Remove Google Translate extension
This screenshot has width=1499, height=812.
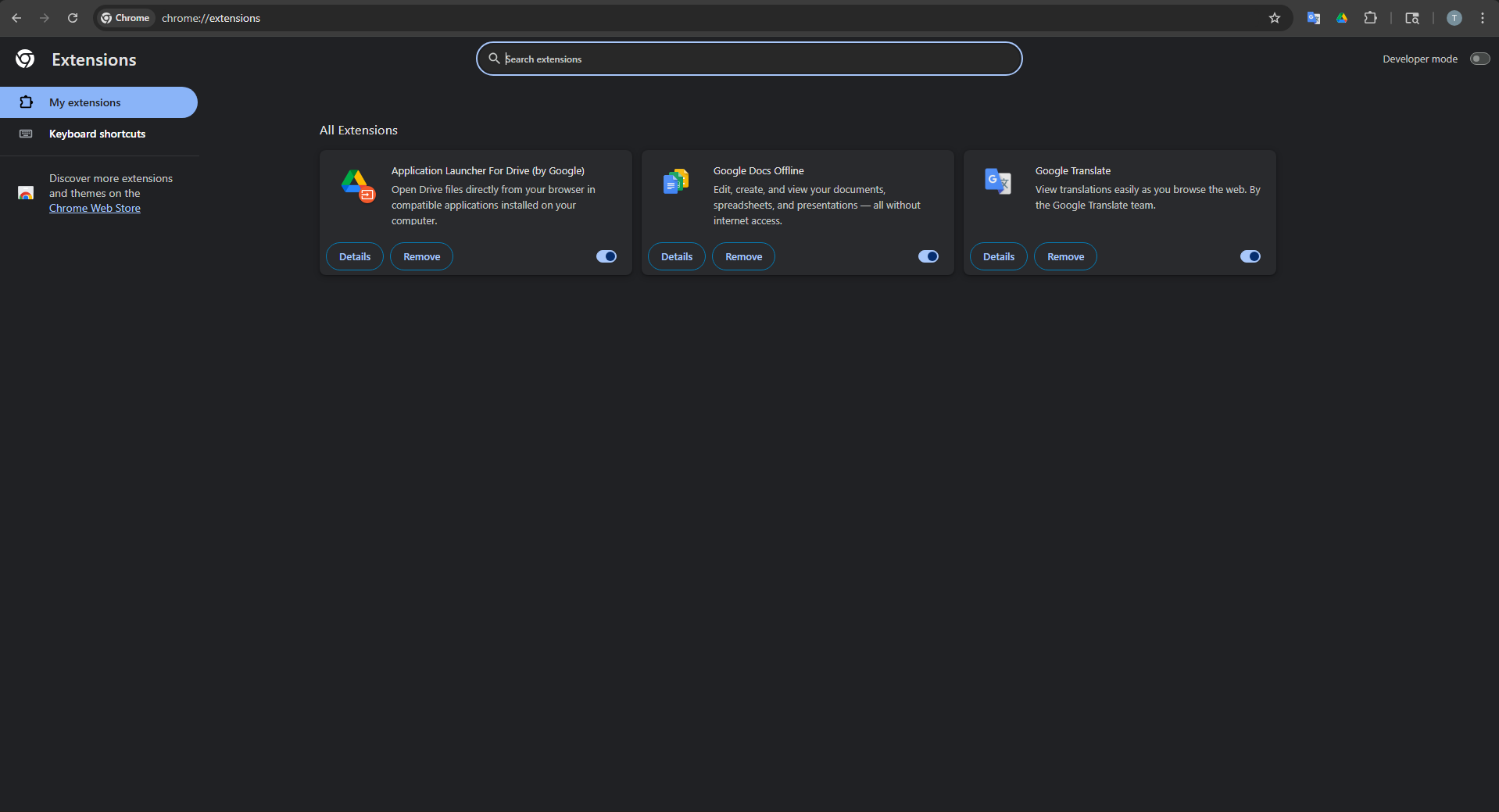click(1066, 256)
